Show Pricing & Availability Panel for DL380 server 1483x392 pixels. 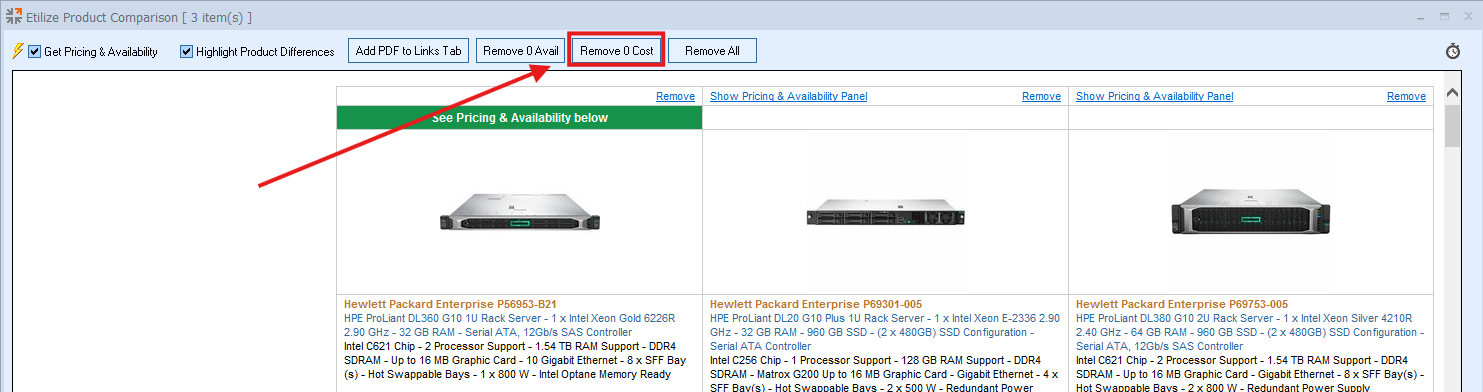1154,96
